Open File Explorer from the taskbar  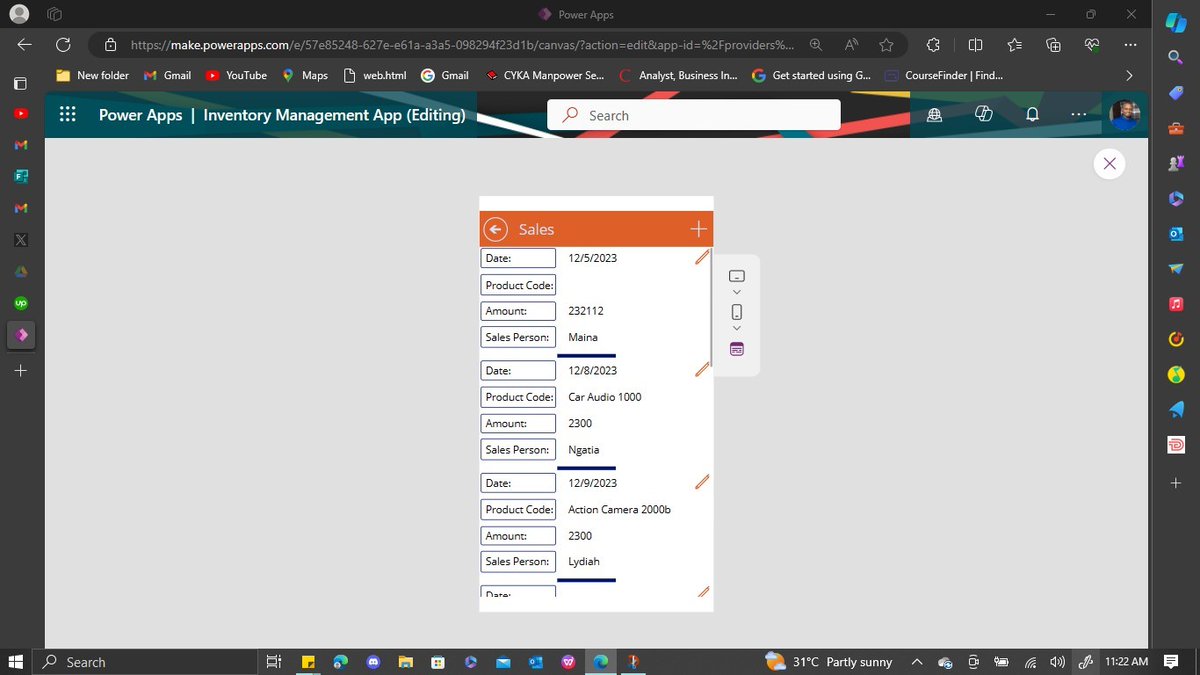405,662
